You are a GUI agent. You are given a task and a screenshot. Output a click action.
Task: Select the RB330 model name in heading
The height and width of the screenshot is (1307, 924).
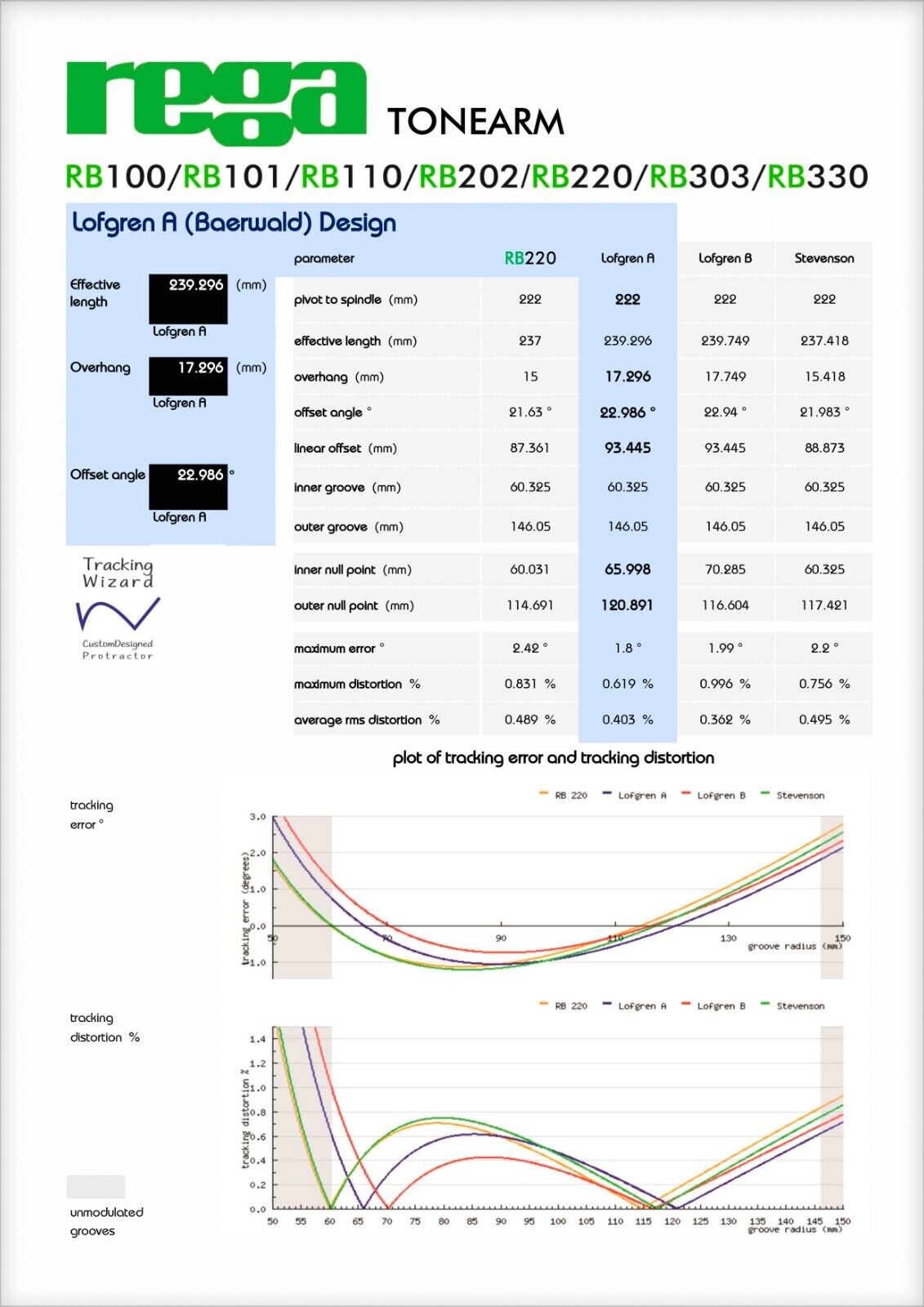(817, 176)
